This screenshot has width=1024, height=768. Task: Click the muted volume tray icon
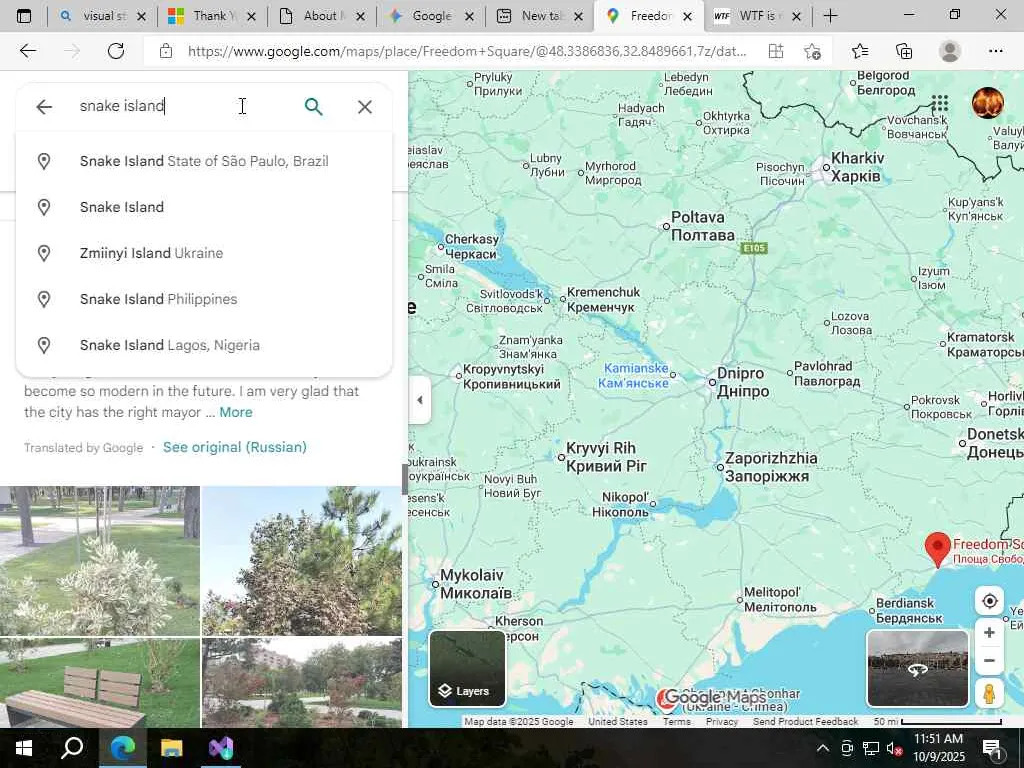tap(894, 748)
